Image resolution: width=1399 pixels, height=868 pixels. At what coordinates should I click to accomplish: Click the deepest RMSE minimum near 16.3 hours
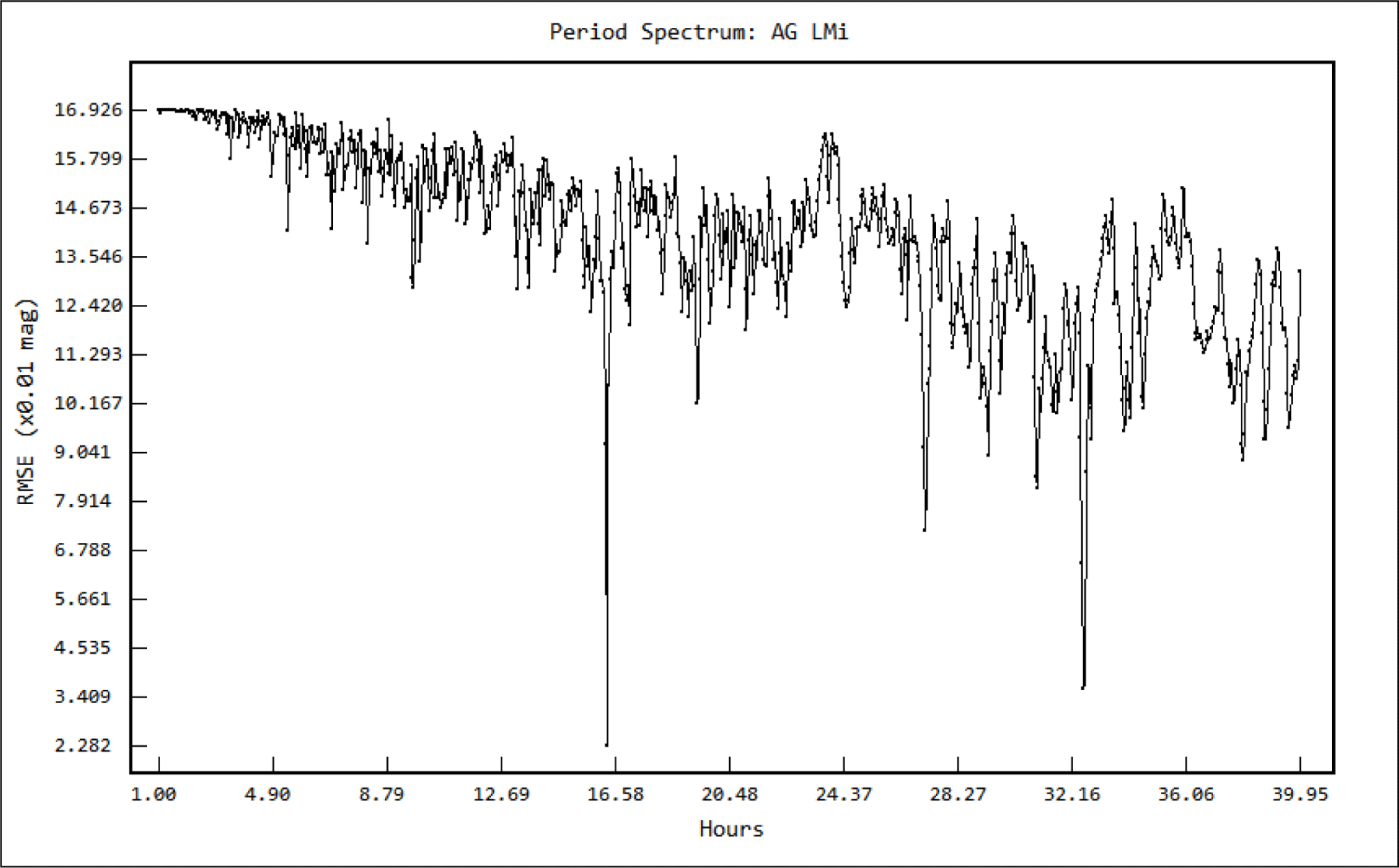click(x=607, y=745)
